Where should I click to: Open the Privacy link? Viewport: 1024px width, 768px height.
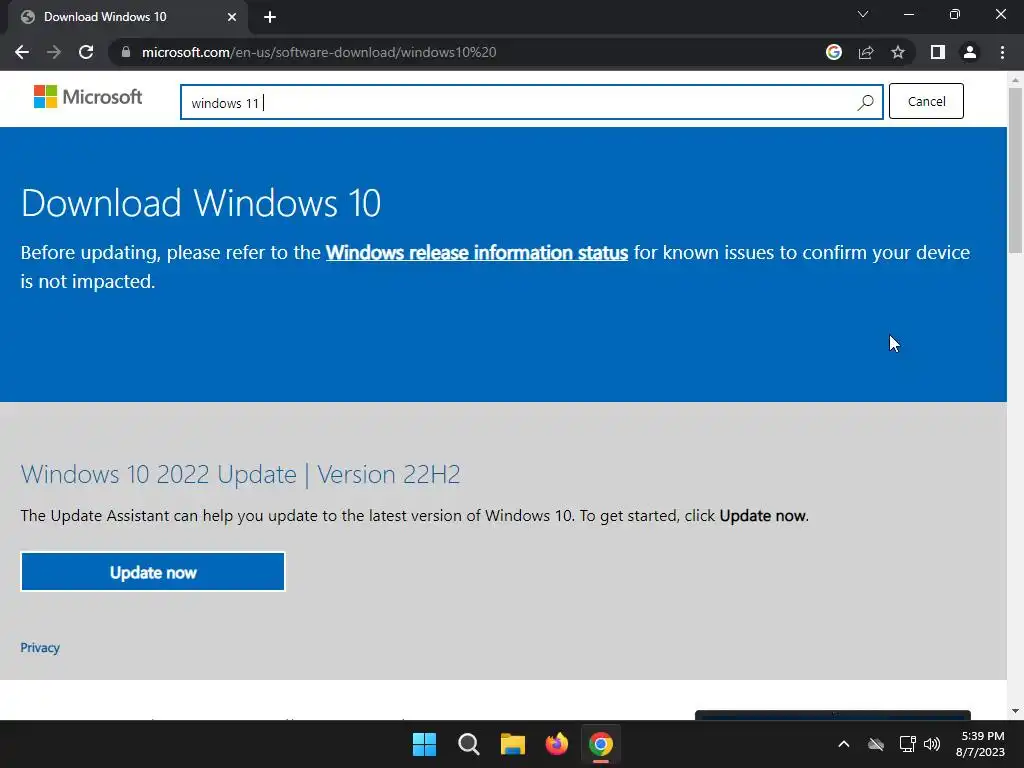(40, 648)
